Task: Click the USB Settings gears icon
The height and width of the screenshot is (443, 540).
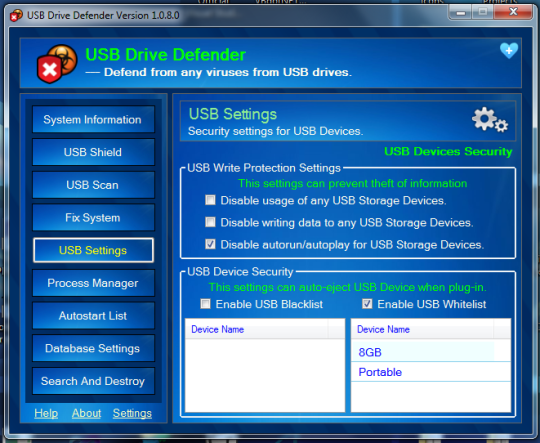Action: [489, 120]
